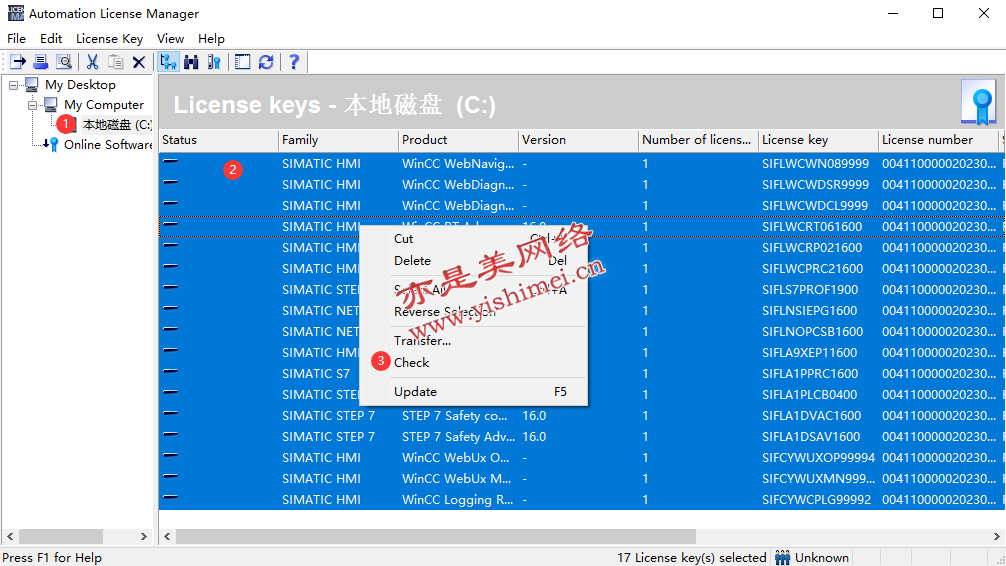Image resolution: width=1006 pixels, height=566 pixels.
Task: Click the Delete X toolbar icon
Action: click(139, 62)
